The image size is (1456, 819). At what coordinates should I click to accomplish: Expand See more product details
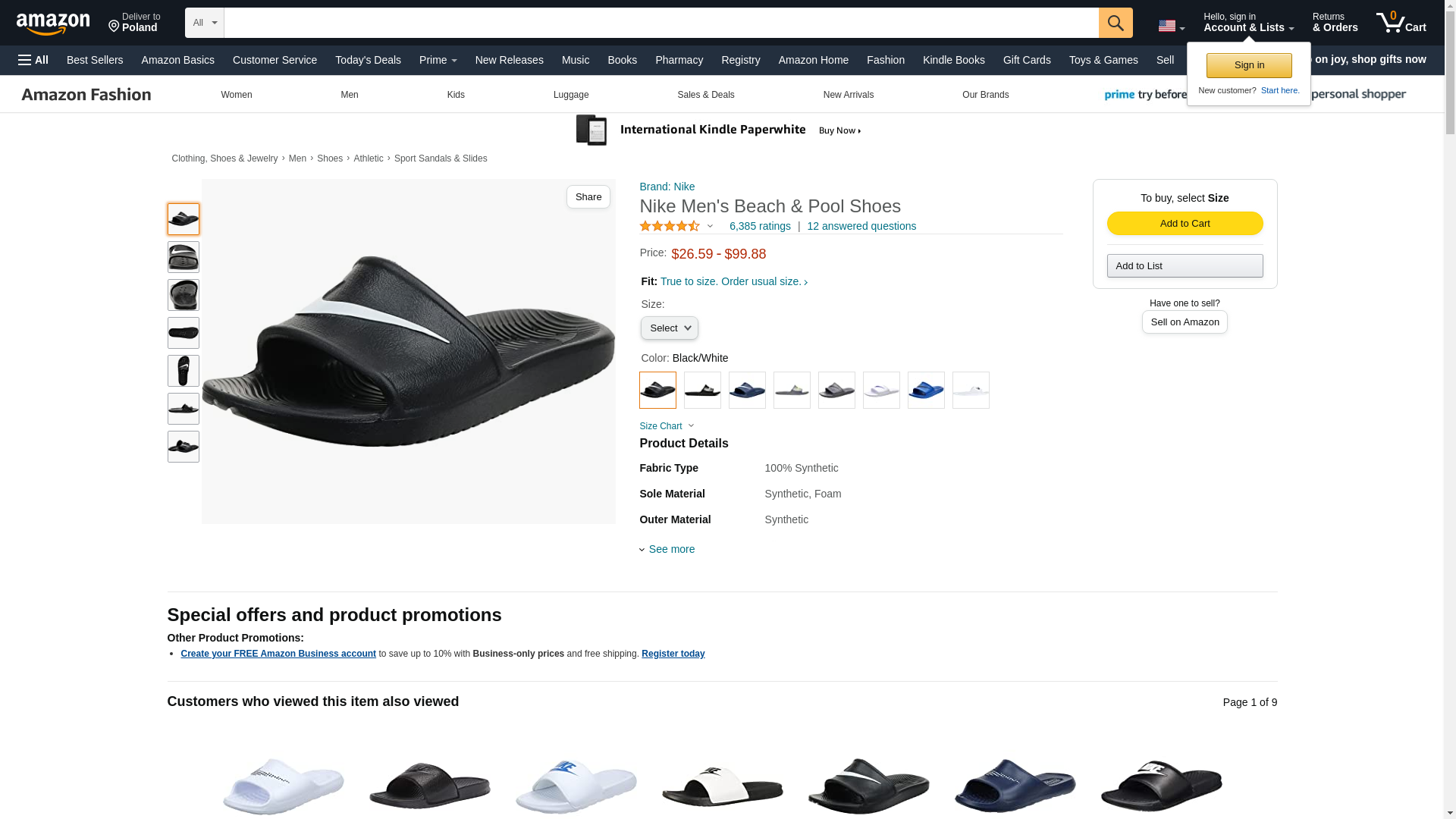(670, 549)
